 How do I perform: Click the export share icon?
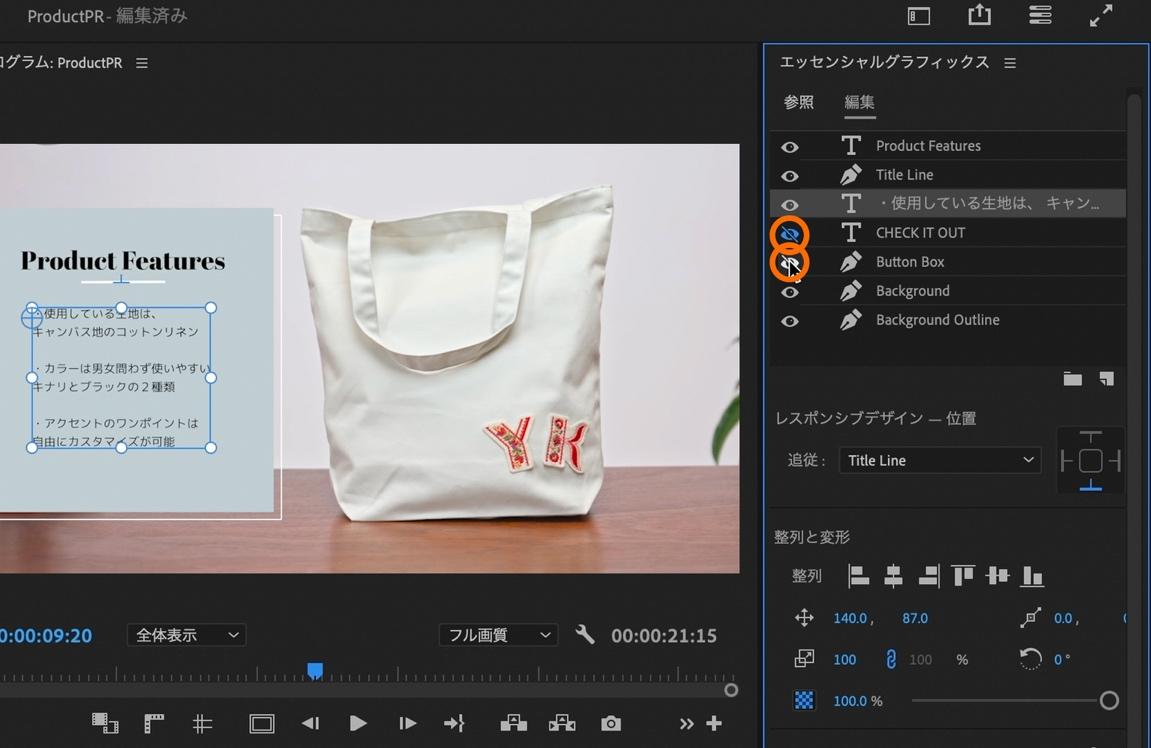(979, 15)
